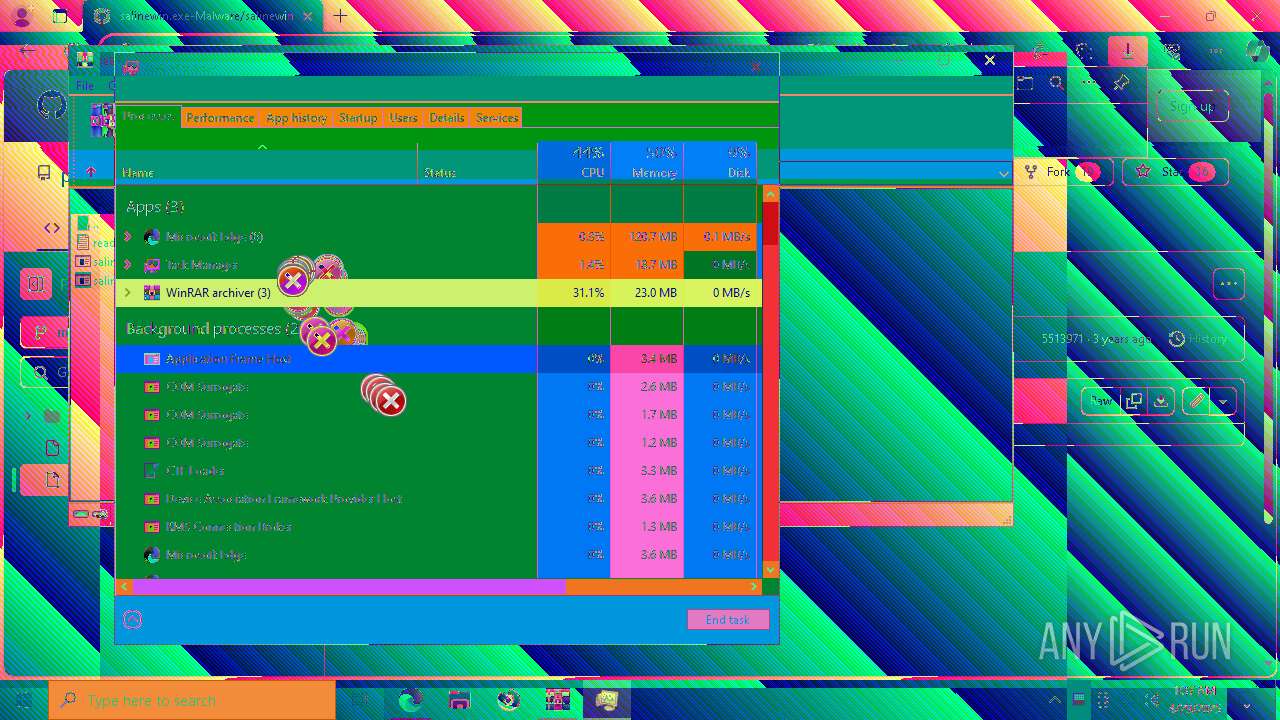Click the Application Frame Host process icon

pos(152,358)
